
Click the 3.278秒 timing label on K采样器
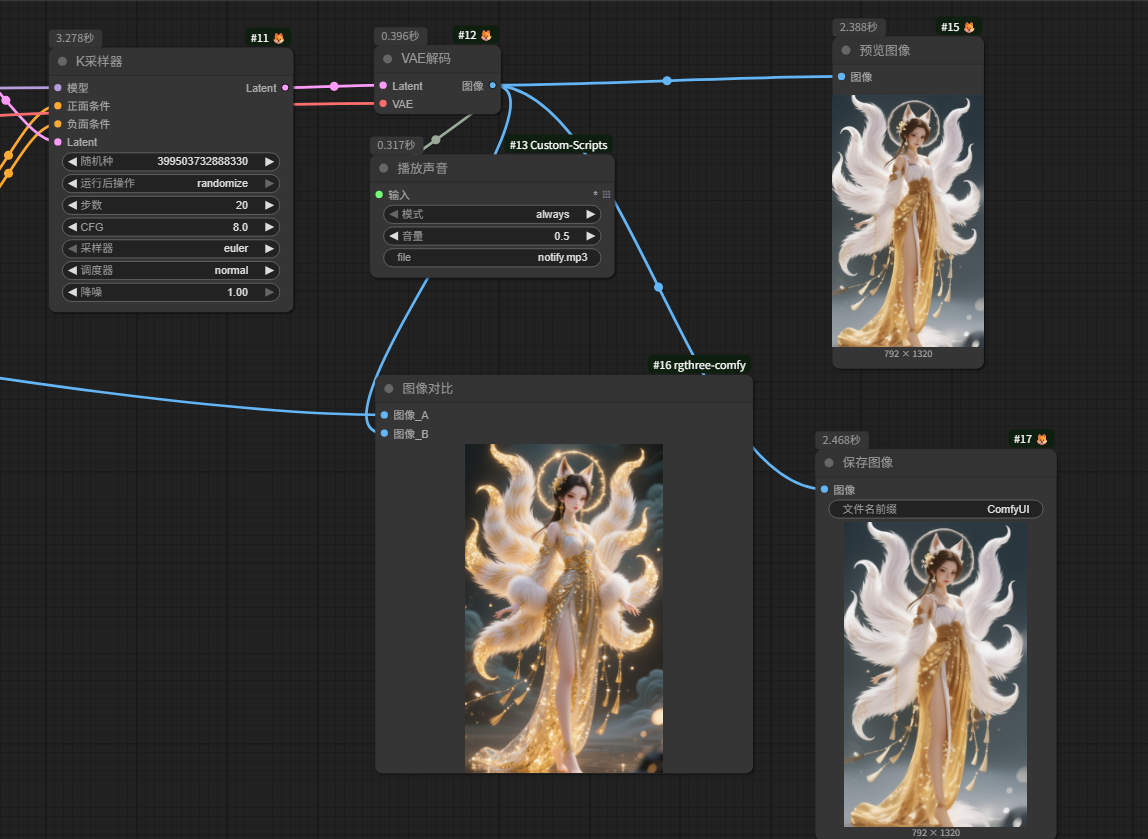click(x=75, y=38)
